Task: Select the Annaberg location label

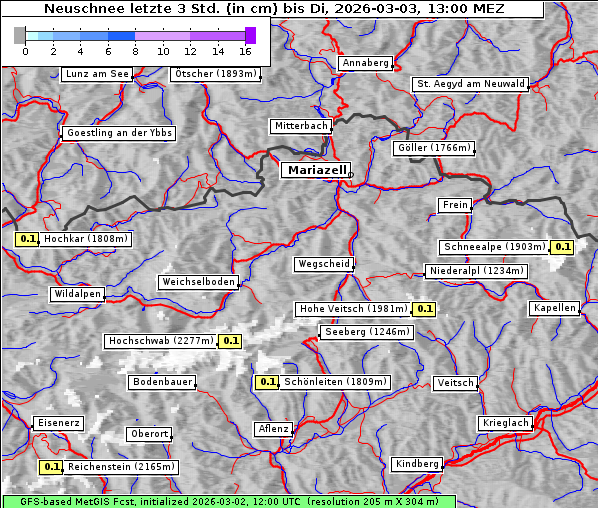Action: click(x=365, y=63)
